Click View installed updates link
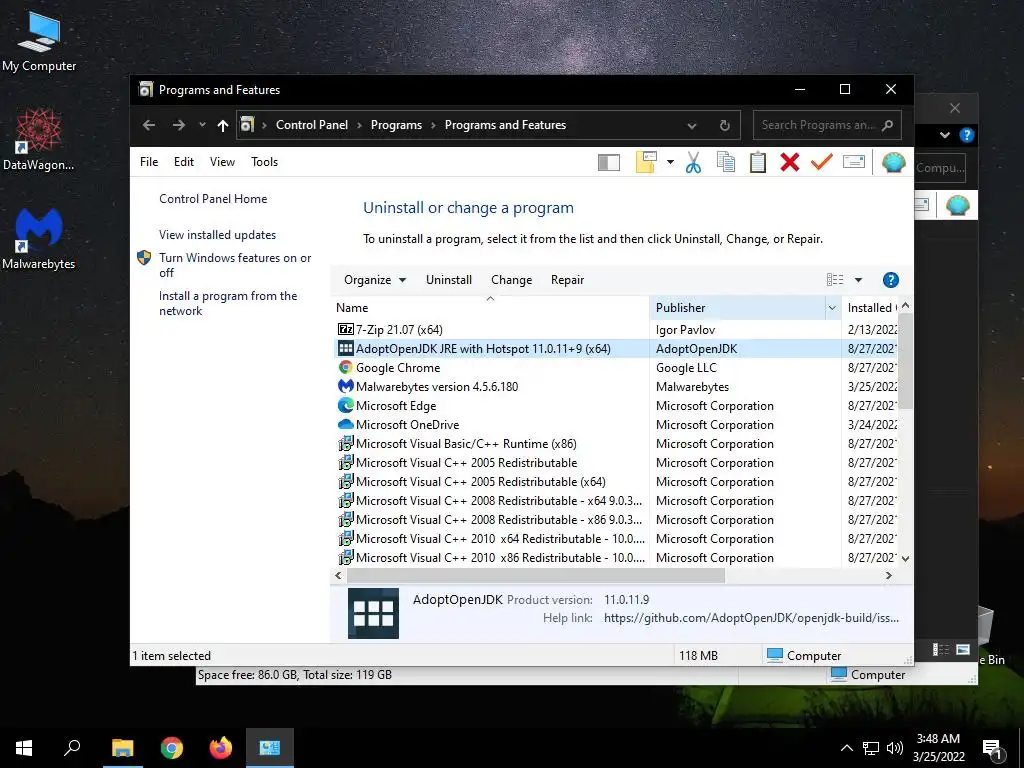Screen dimensions: 1024x768 217,234
